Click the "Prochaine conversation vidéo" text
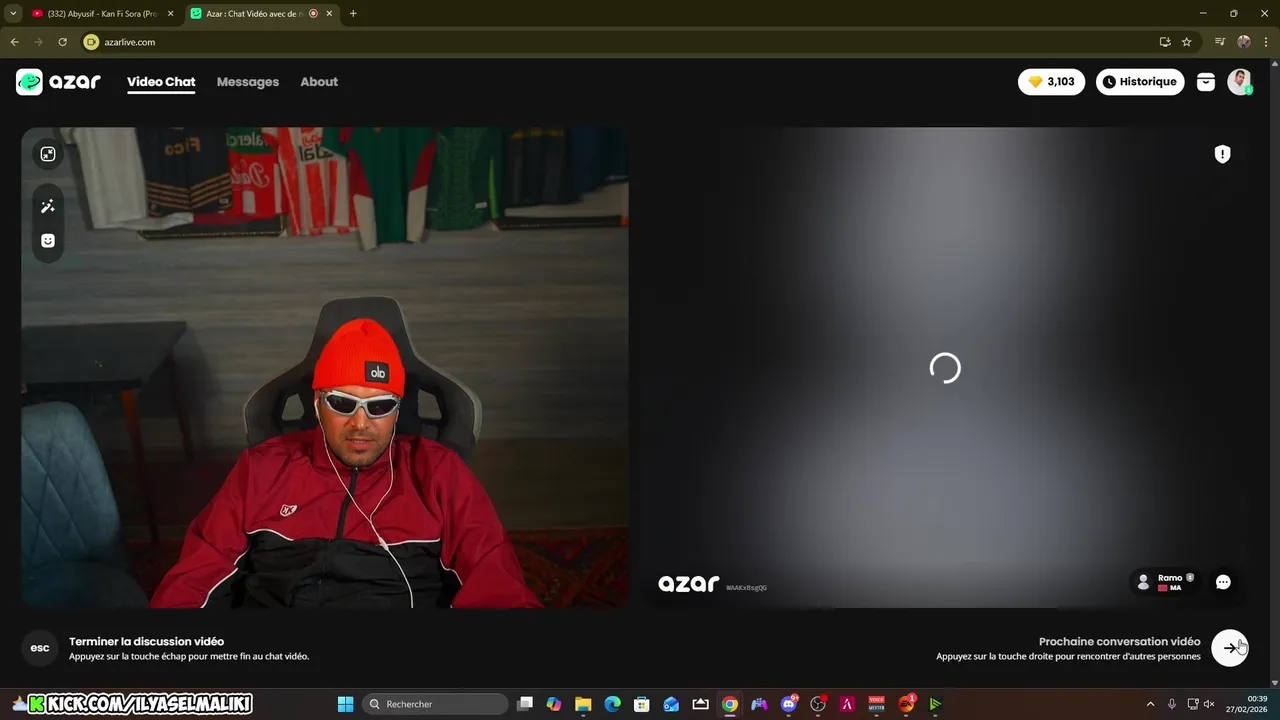The image size is (1280, 720). tap(1120, 642)
